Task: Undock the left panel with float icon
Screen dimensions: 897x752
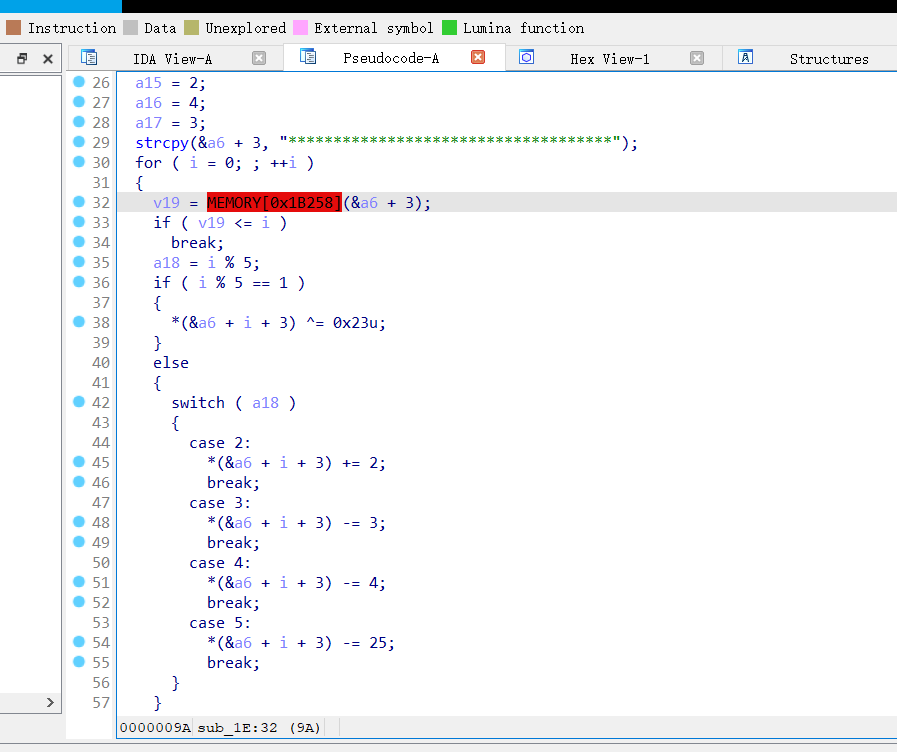Action: point(22,59)
